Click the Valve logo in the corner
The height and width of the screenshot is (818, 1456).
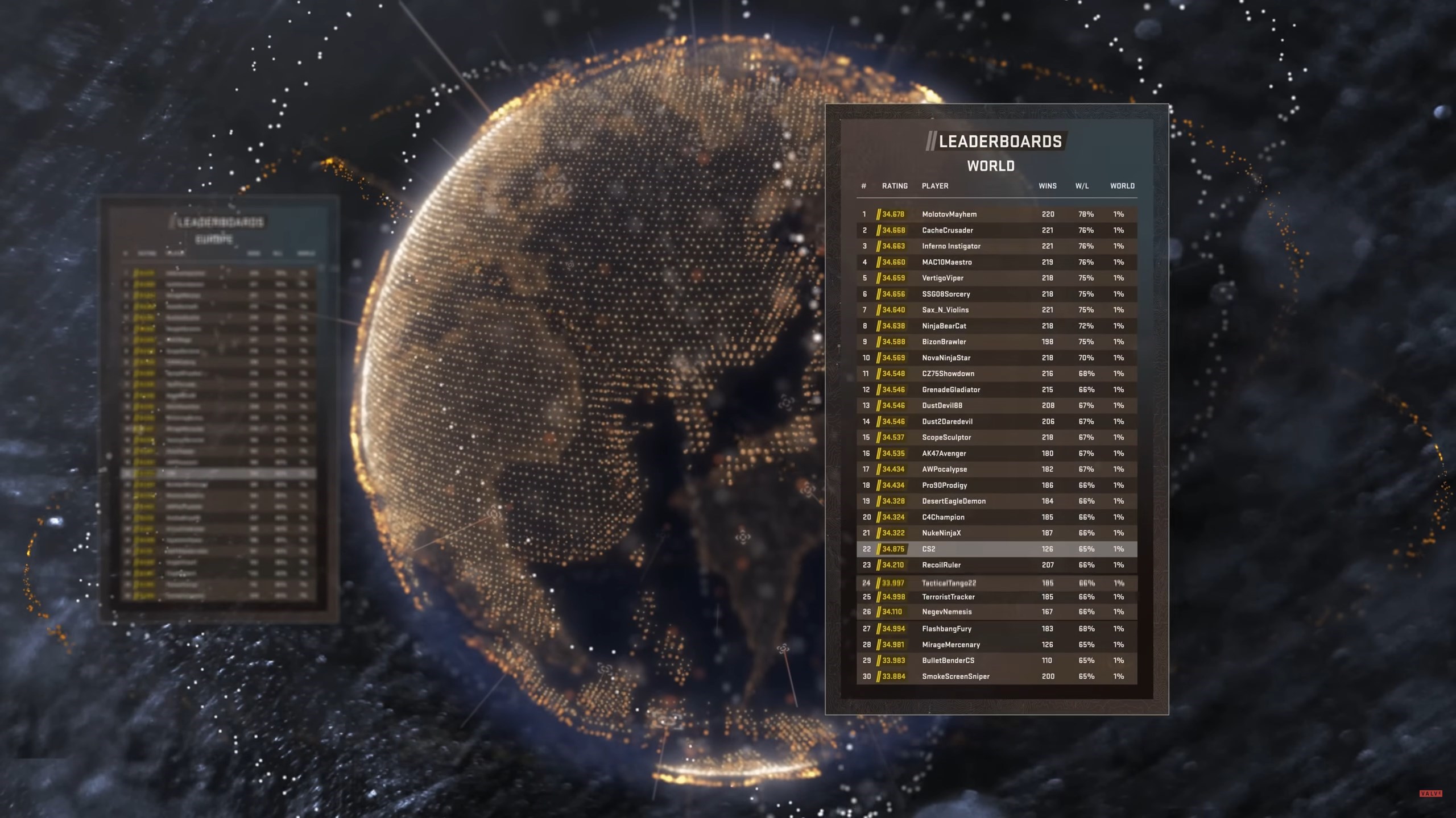pos(1430,794)
